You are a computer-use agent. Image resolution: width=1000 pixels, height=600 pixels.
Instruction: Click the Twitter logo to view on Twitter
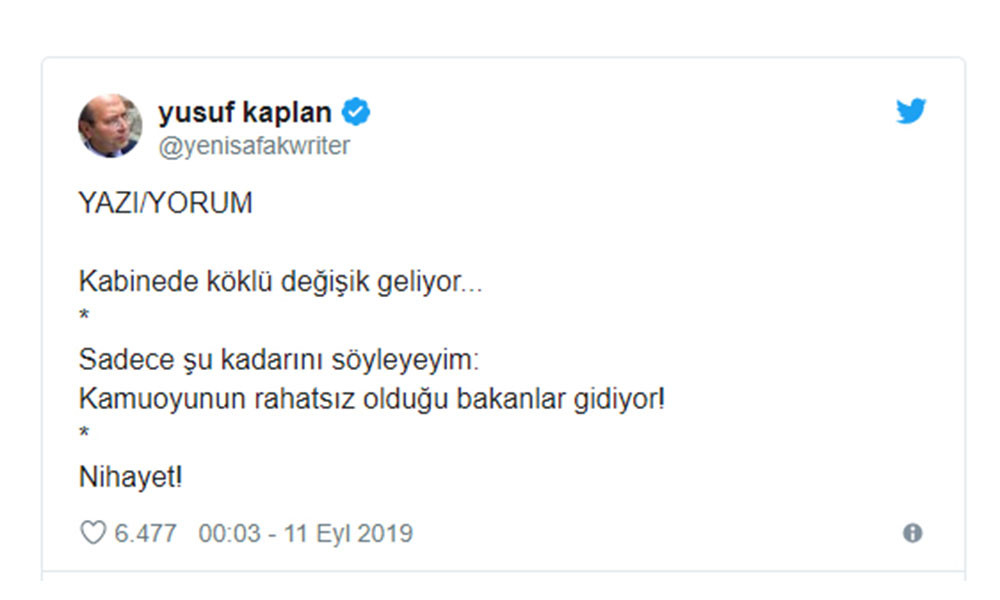911,112
